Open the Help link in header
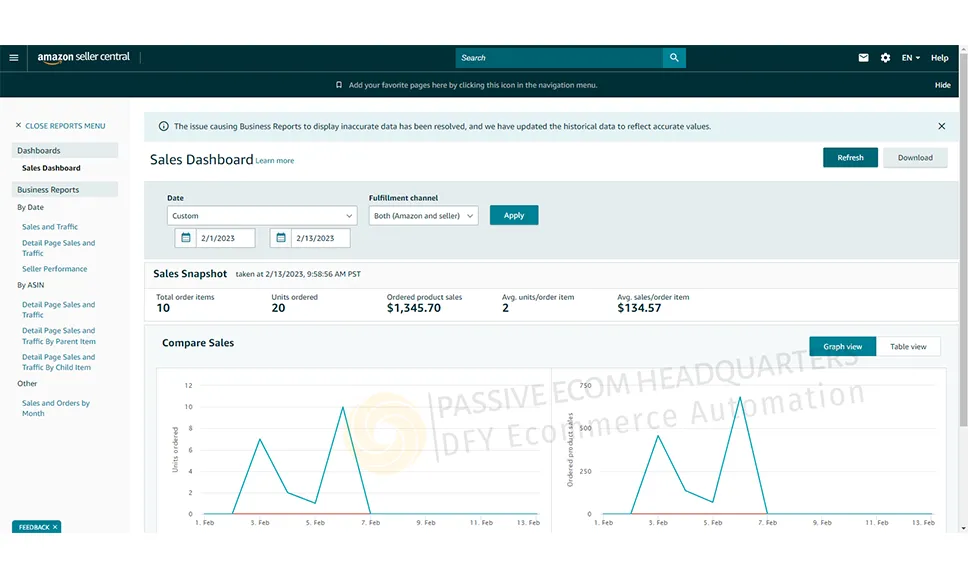The image size is (968, 579). [x=940, y=58]
